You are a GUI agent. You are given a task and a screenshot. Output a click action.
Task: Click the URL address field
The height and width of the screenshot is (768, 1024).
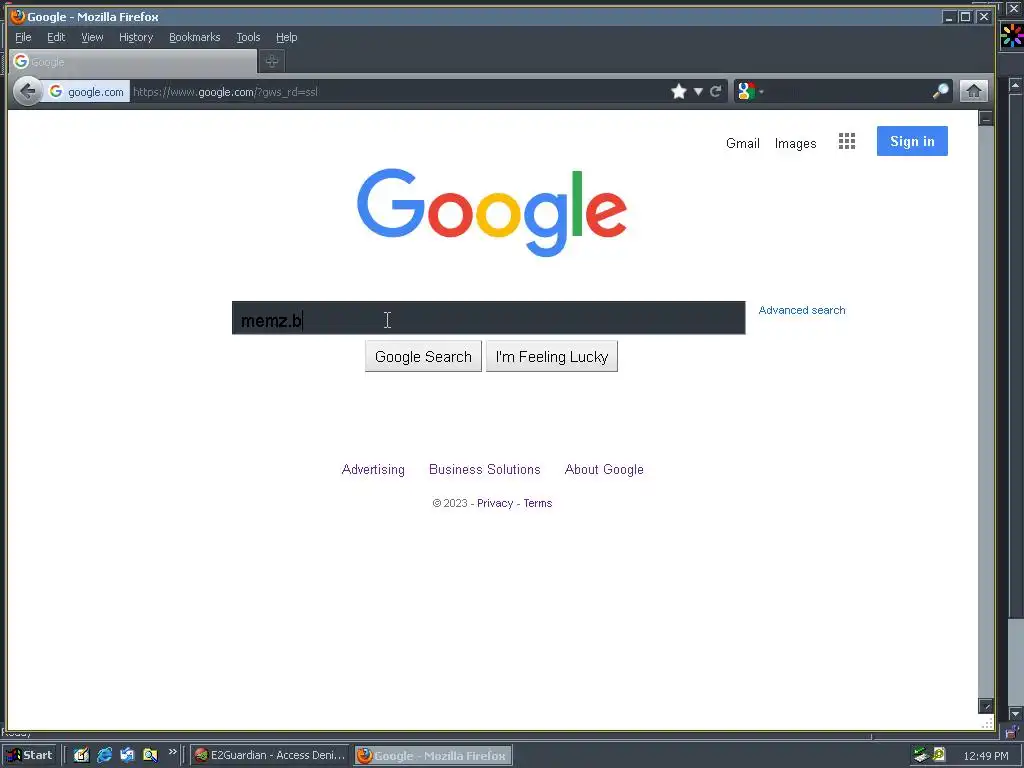(398, 92)
